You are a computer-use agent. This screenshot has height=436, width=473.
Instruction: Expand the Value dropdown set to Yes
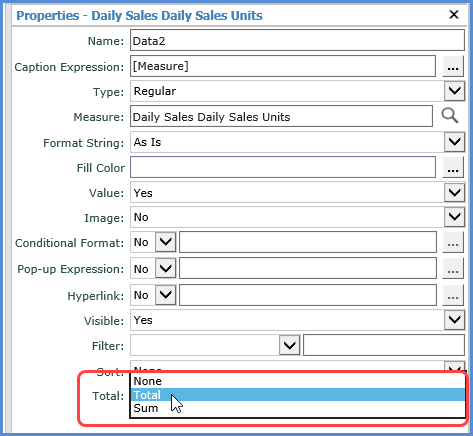[x=455, y=193]
